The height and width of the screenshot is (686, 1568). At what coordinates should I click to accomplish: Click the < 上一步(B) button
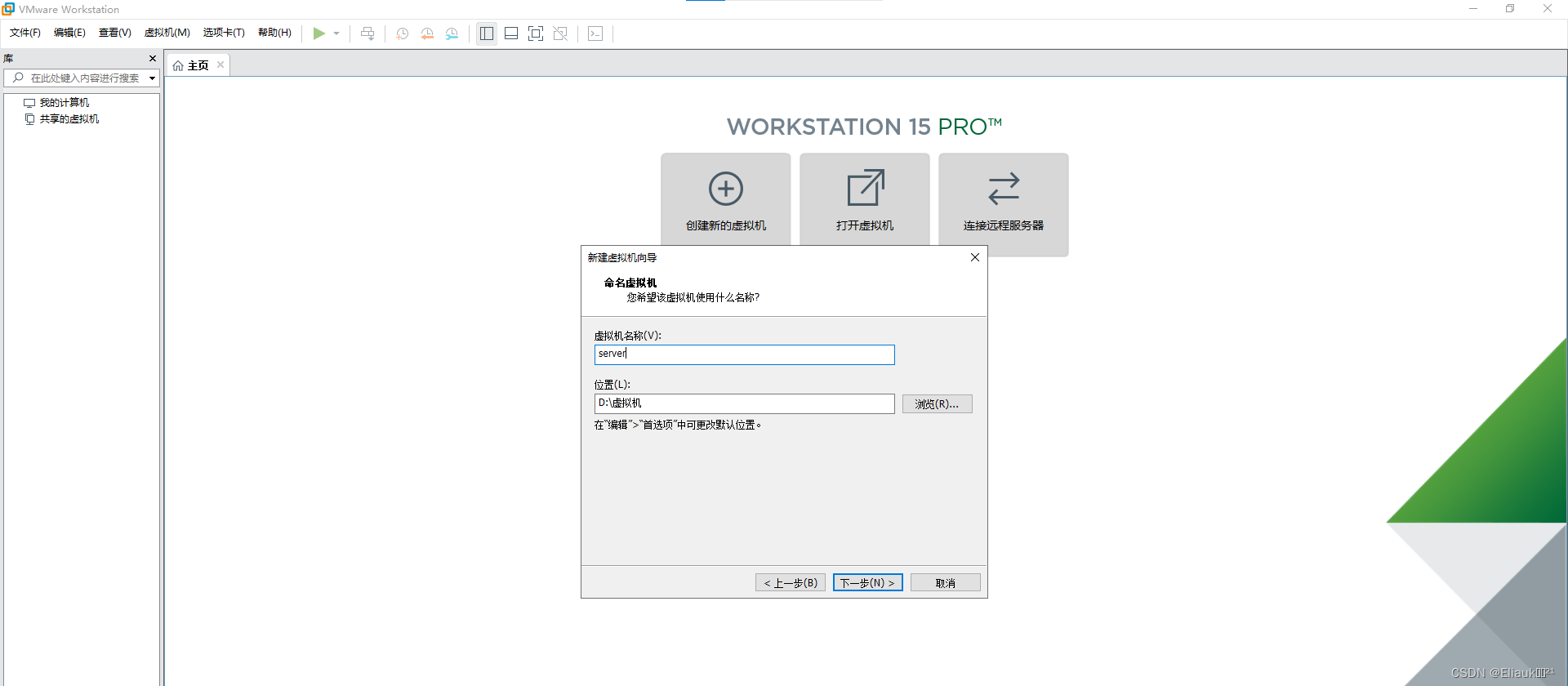pos(791,583)
